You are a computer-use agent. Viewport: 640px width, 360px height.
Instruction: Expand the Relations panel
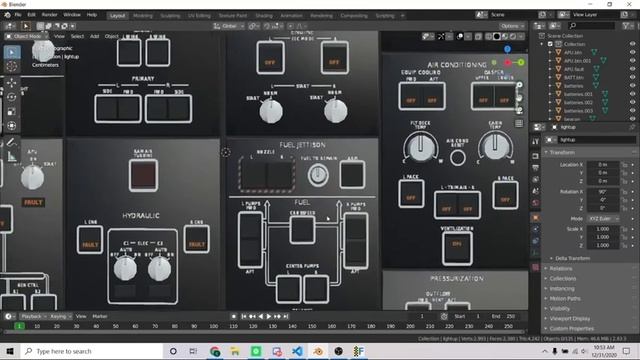click(560, 269)
